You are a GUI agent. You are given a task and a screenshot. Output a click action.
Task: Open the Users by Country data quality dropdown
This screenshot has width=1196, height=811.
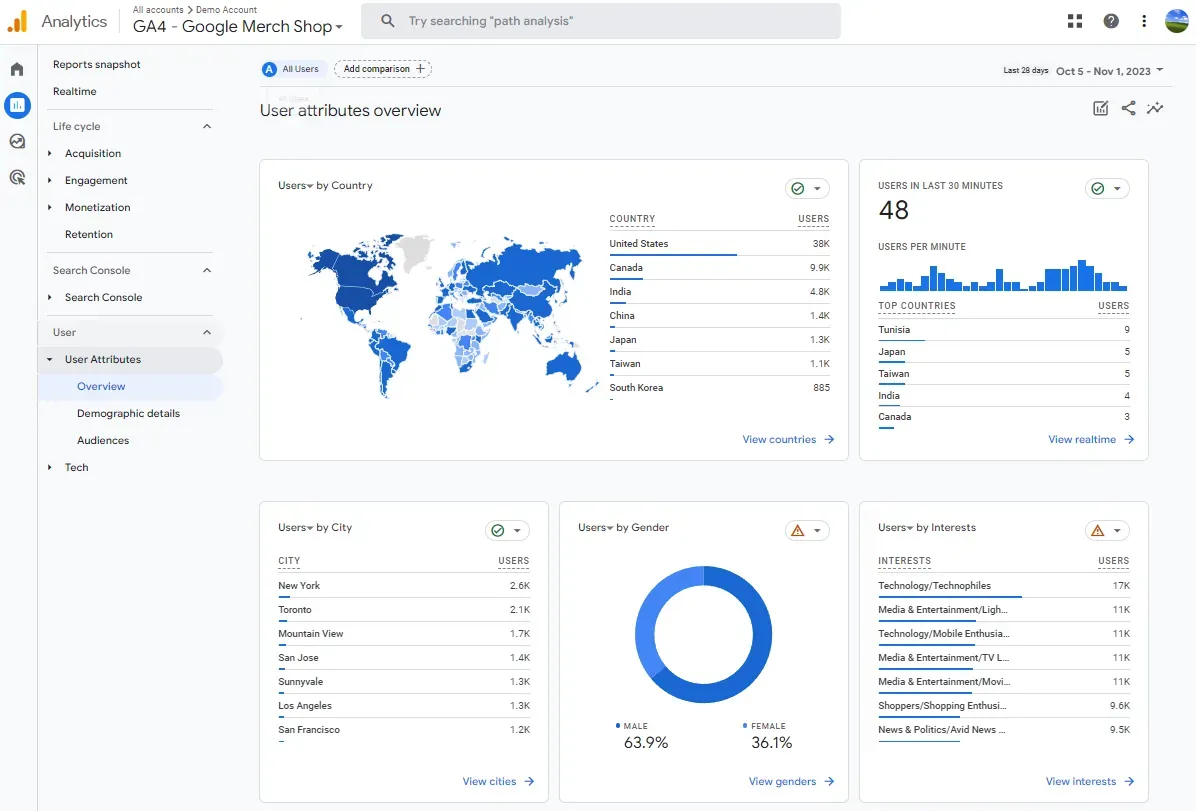tap(807, 188)
